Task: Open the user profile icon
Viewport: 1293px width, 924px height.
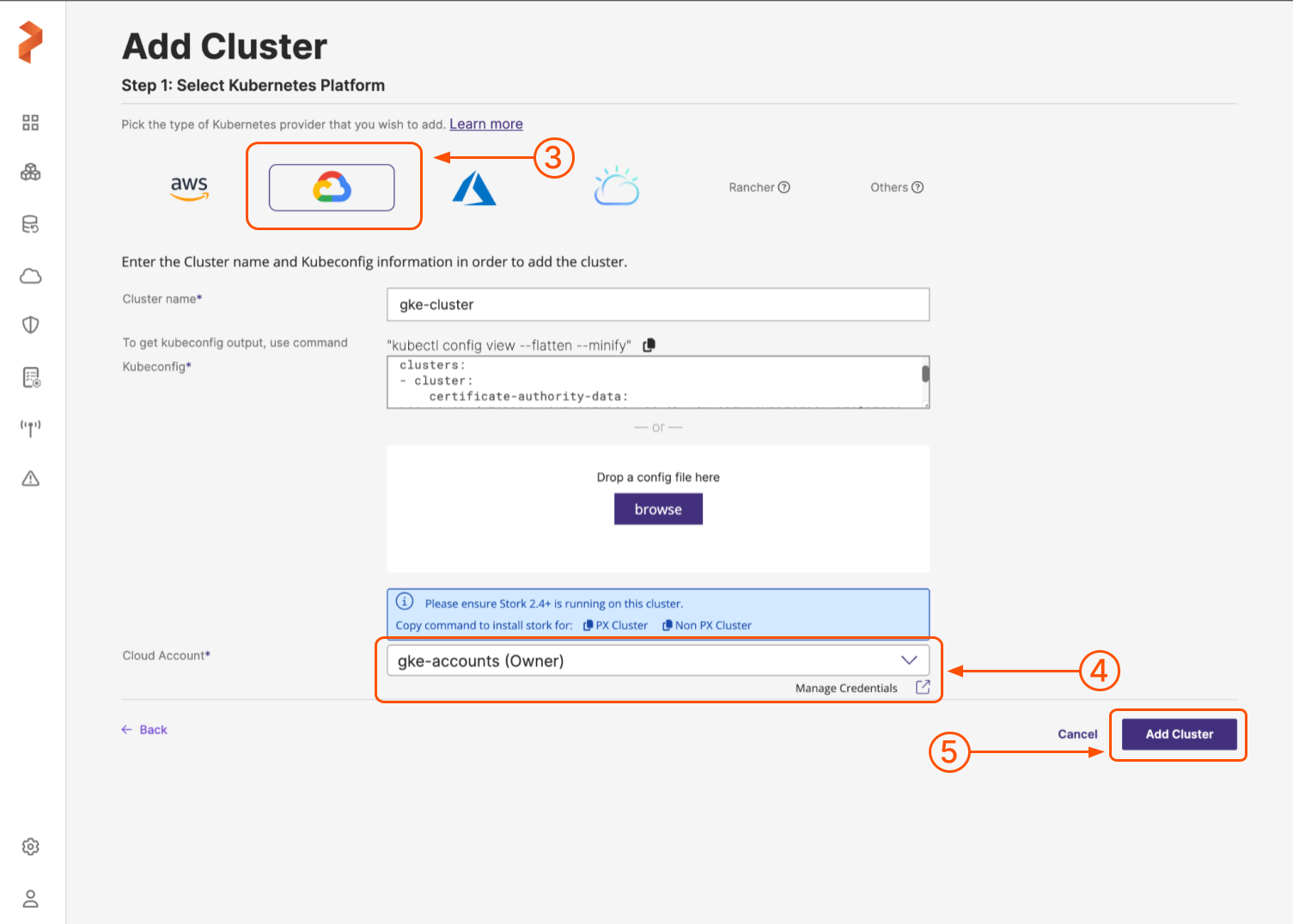Action: (x=31, y=899)
